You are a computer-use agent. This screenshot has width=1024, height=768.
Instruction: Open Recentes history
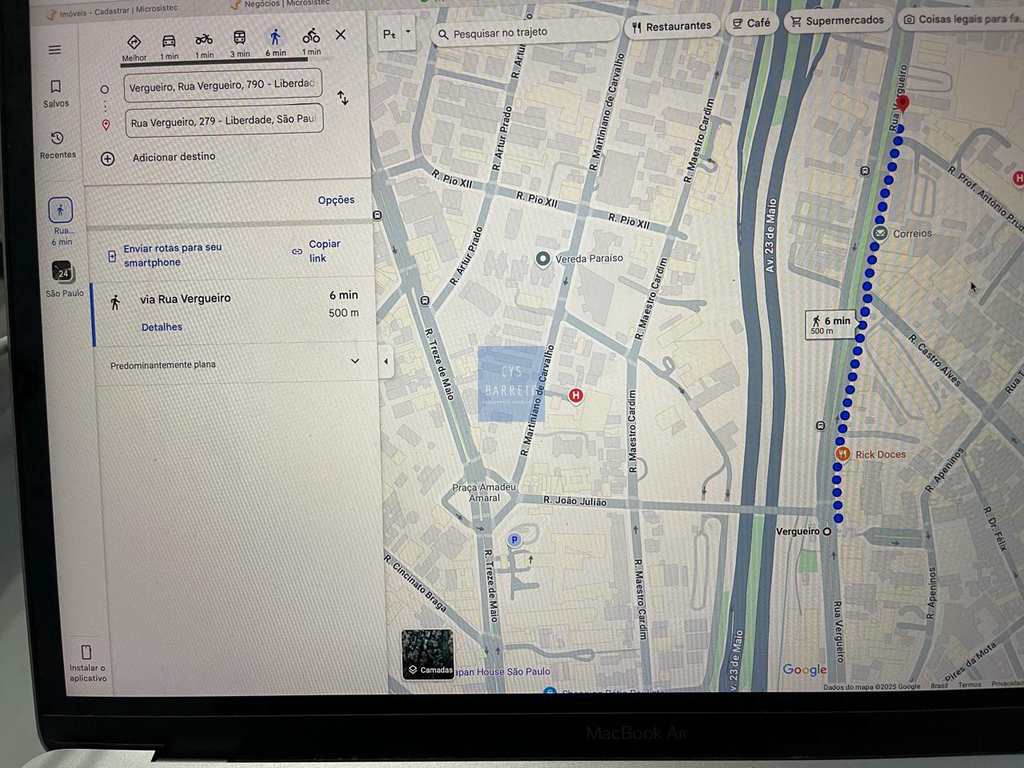pyautogui.click(x=57, y=145)
